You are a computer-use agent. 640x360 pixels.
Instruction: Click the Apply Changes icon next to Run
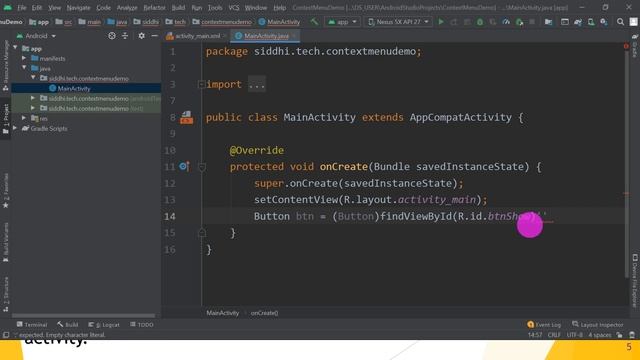[454, 22]
